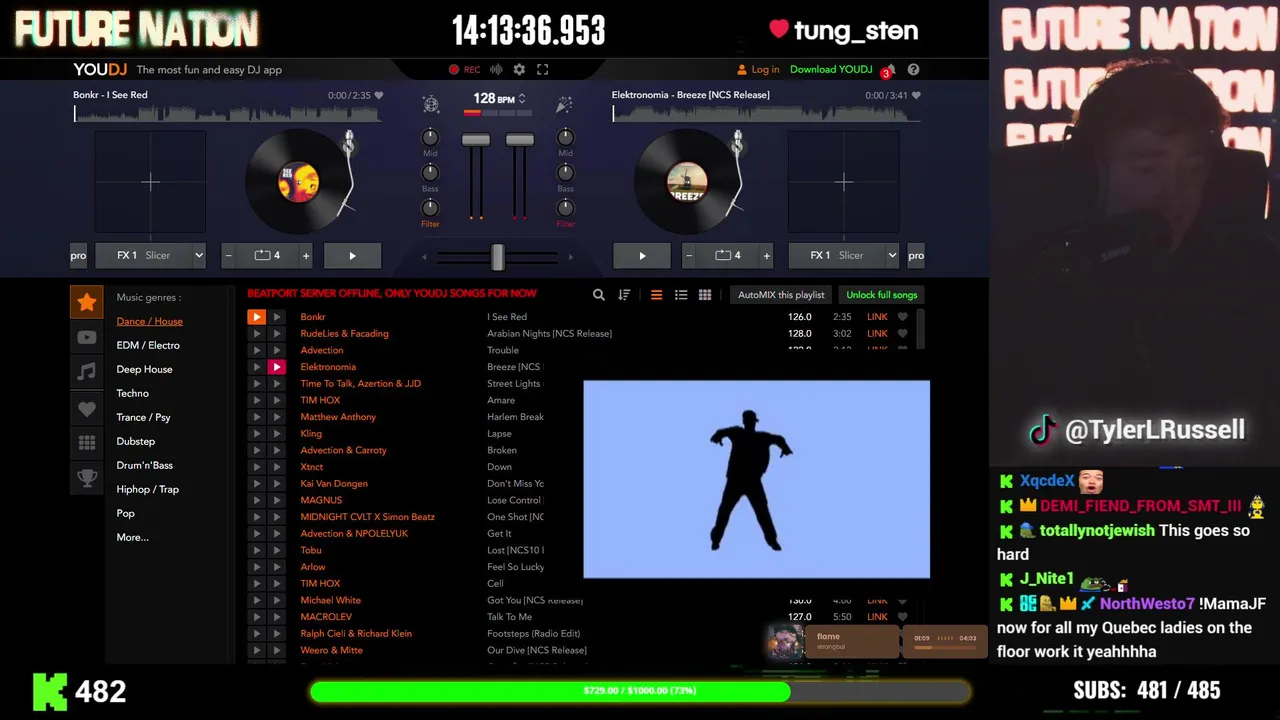Switch to grid view icon
Screen dimensions: 1280x720
coord(705,295)
